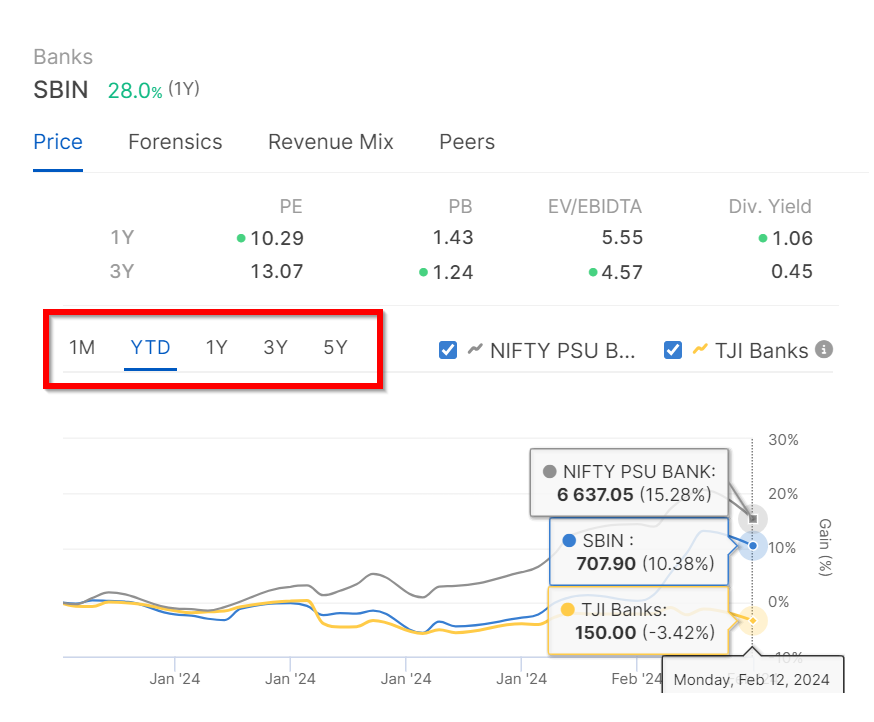Screen dimensions: 874x722
Task: Click the NIFTY PSU BANK tooltip box
Action: [629, 483]
